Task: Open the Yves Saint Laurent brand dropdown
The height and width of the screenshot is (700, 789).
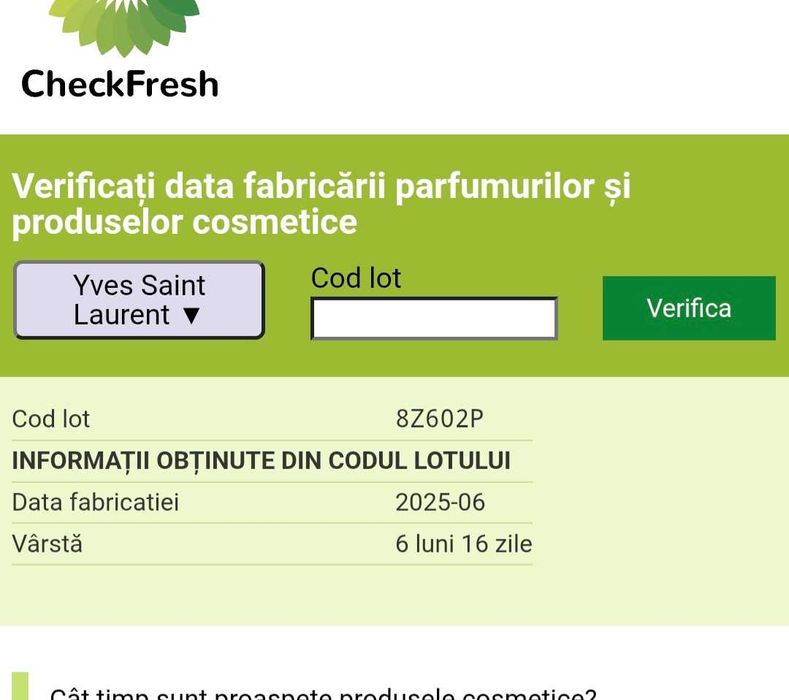Action: pyautogui.click(x=139, y=300)
